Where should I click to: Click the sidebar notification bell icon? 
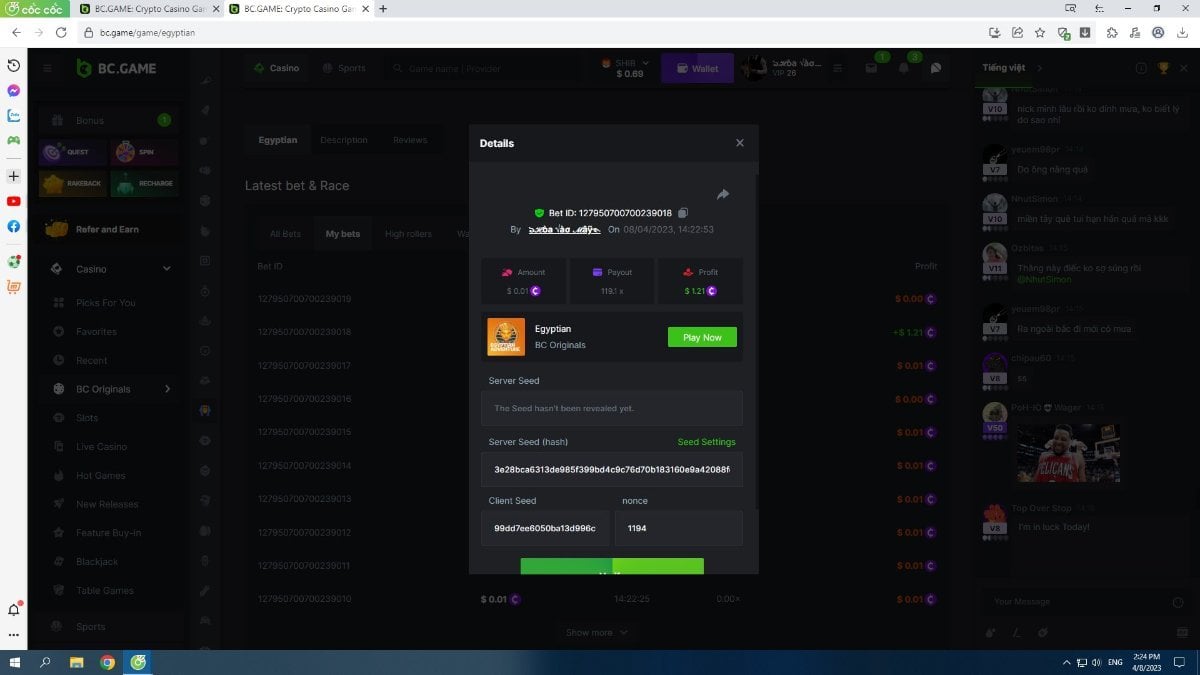14,610
